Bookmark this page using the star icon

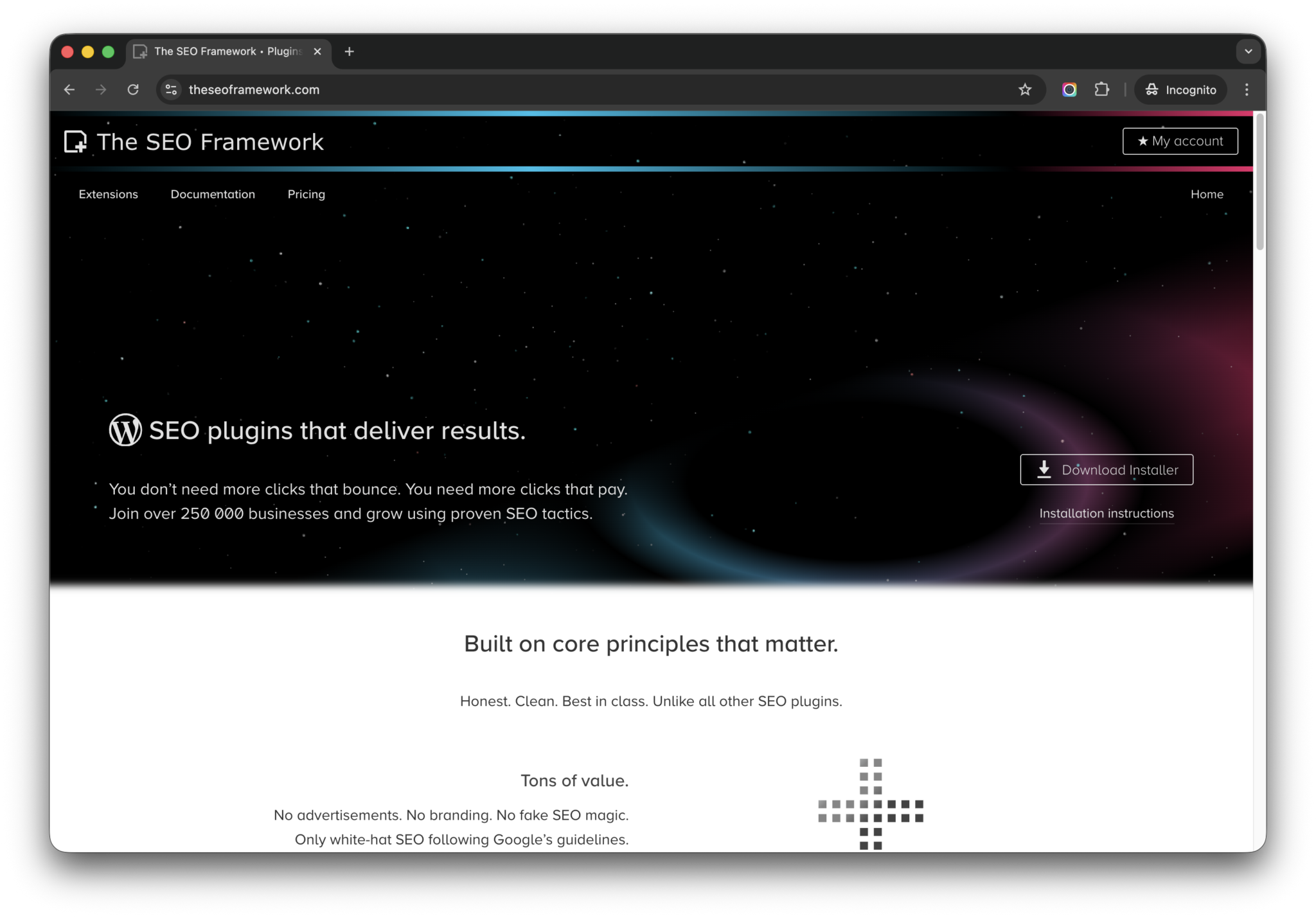[x=1024, y=89]
